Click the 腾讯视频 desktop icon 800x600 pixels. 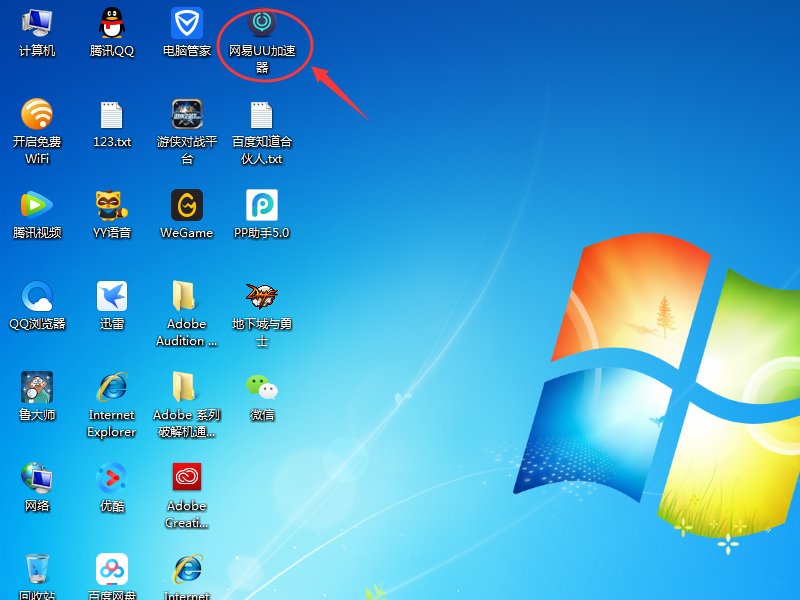(x=37, y=206)
